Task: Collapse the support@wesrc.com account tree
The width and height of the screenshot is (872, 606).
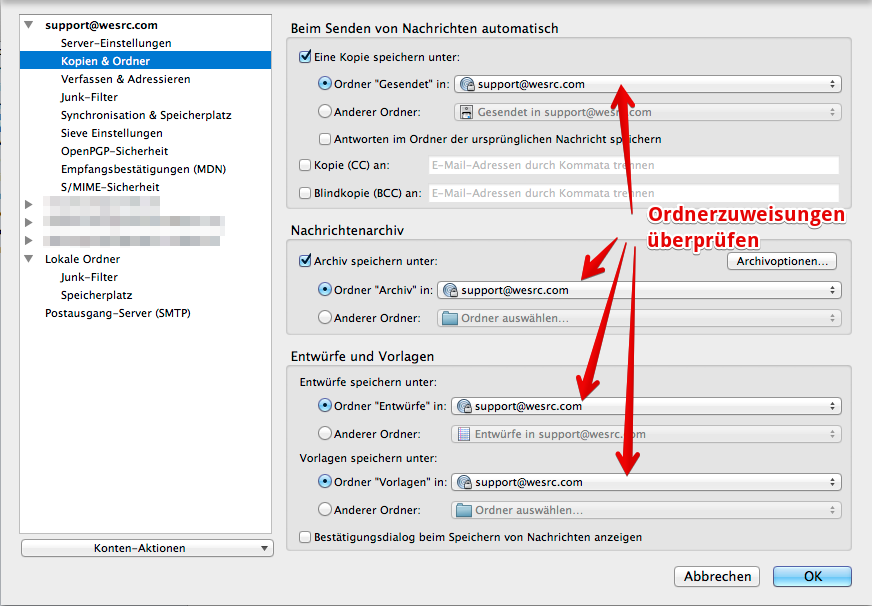Action: point(29,25)
